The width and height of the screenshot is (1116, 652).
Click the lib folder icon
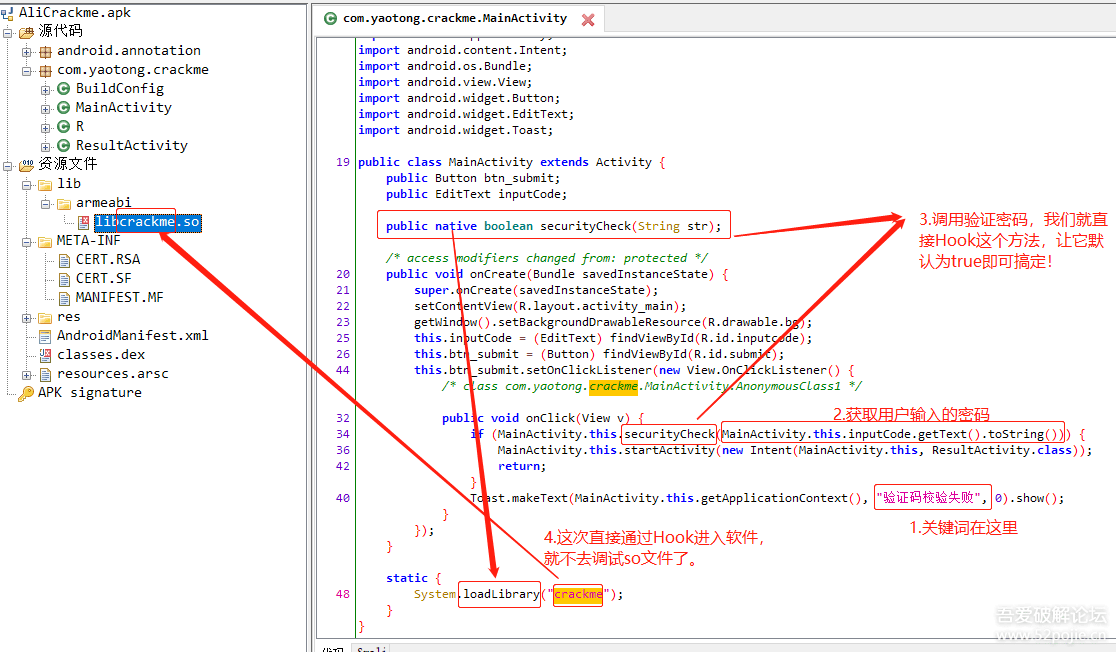pos(46,184)
